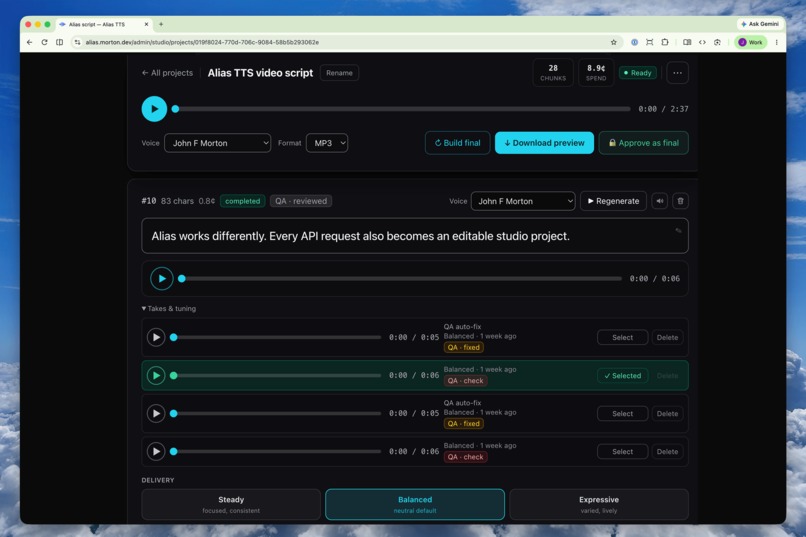Select Expressive delivery option
The image size is (806, 537).
pyautogui.click(x=599, y=504)
